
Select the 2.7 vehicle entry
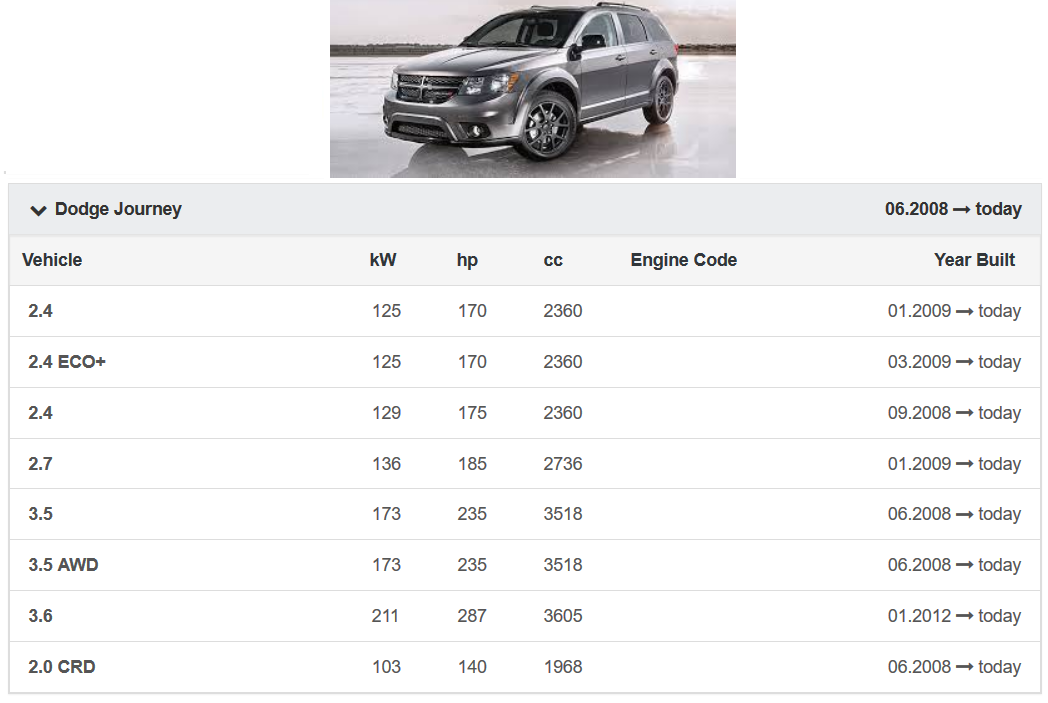40,464
